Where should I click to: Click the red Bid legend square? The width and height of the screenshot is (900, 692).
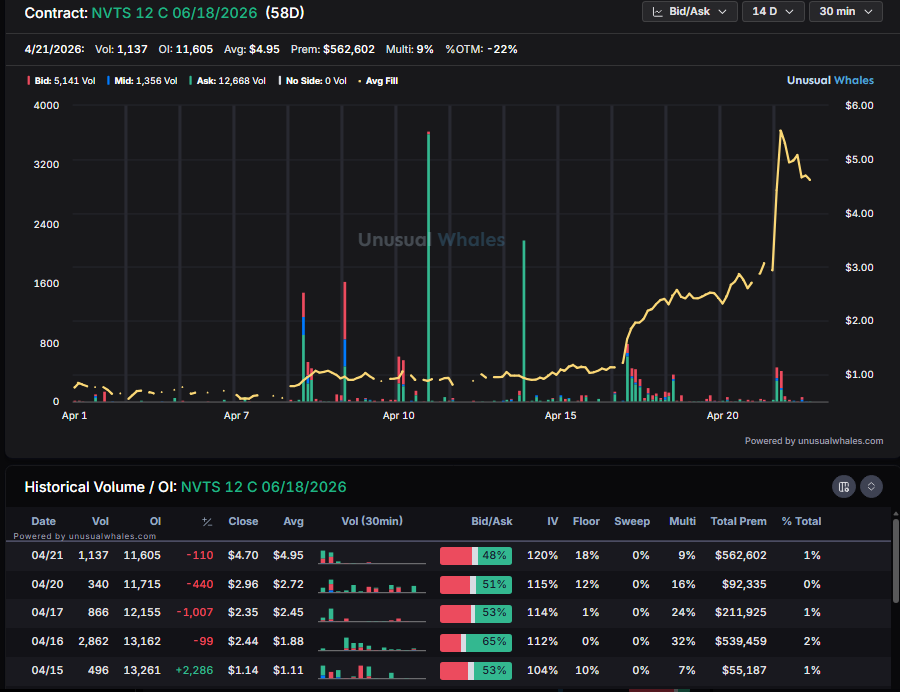point(28,80)
